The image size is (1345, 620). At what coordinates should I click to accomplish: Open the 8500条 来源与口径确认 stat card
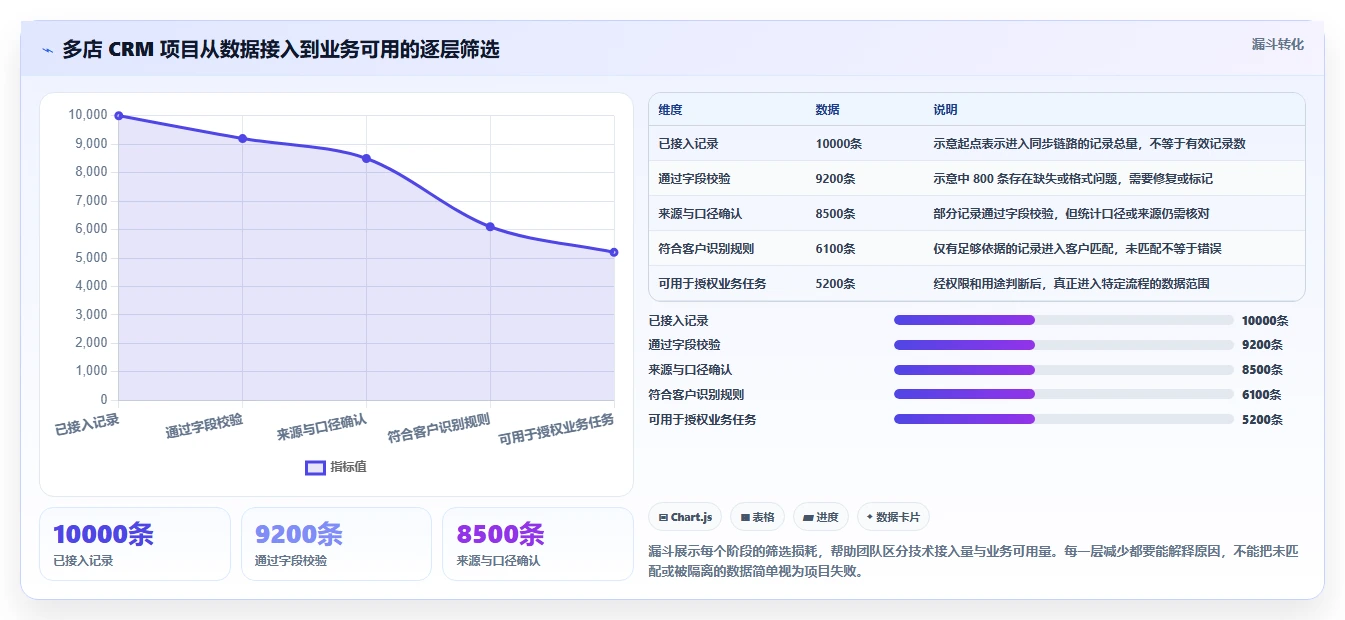pyautogui.click(x=538, y=544)
